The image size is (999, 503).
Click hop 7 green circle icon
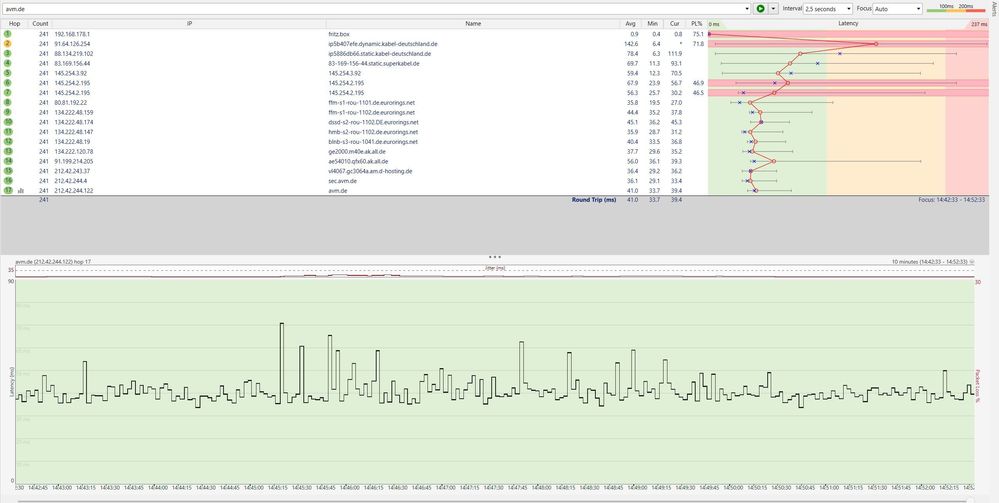[x=8, y=92]
